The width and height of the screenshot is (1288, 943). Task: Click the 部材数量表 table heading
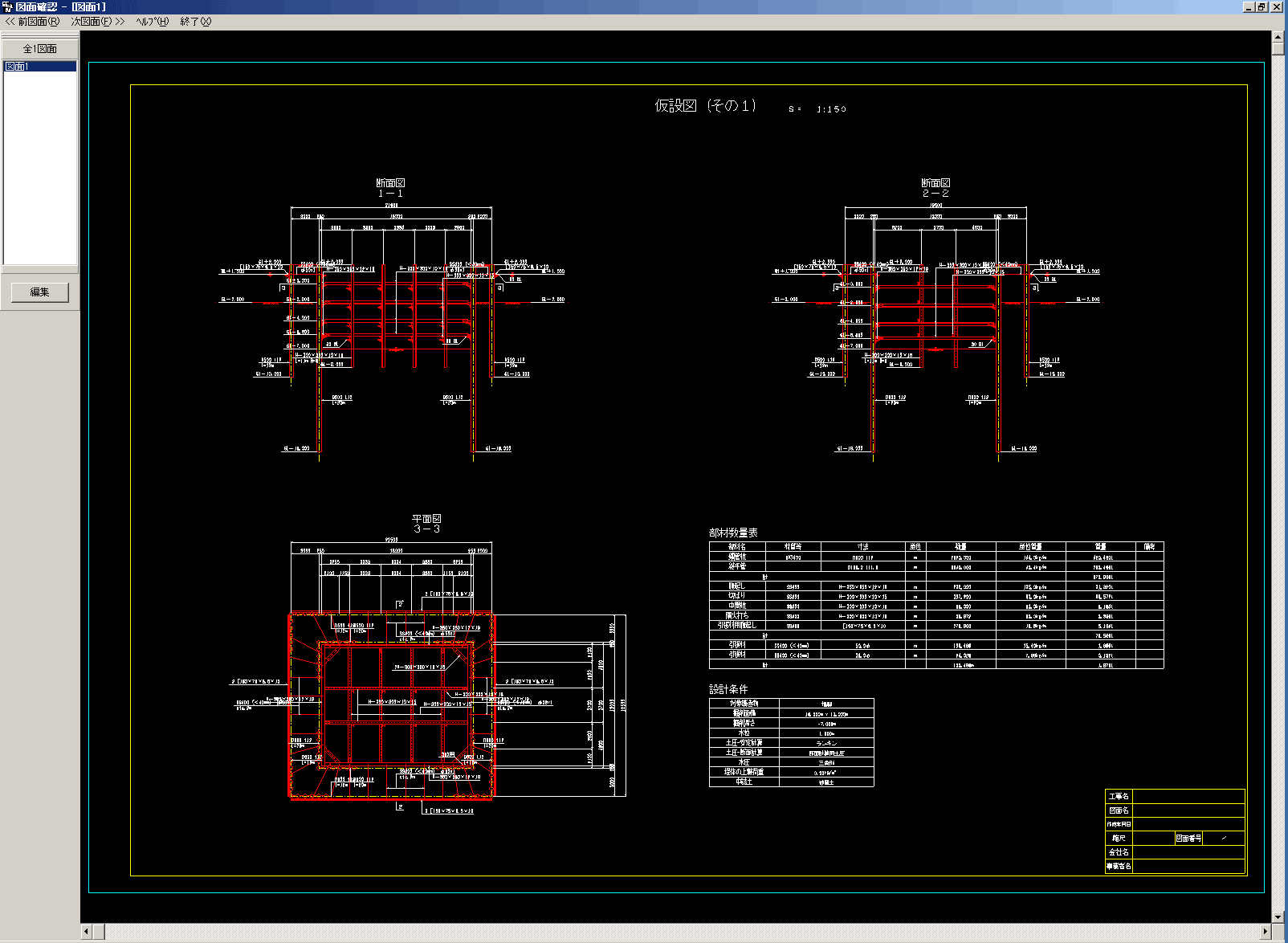pyautogui.click(x=733, y=533)
